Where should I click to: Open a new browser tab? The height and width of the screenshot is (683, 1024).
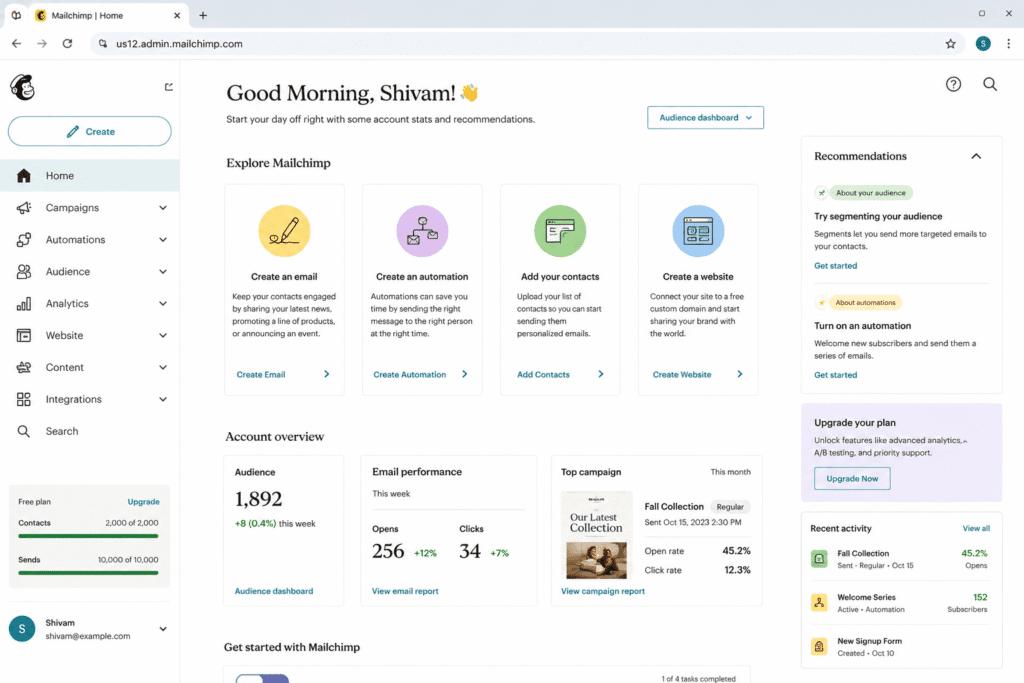pyautogui.click(x=203, y=16)
